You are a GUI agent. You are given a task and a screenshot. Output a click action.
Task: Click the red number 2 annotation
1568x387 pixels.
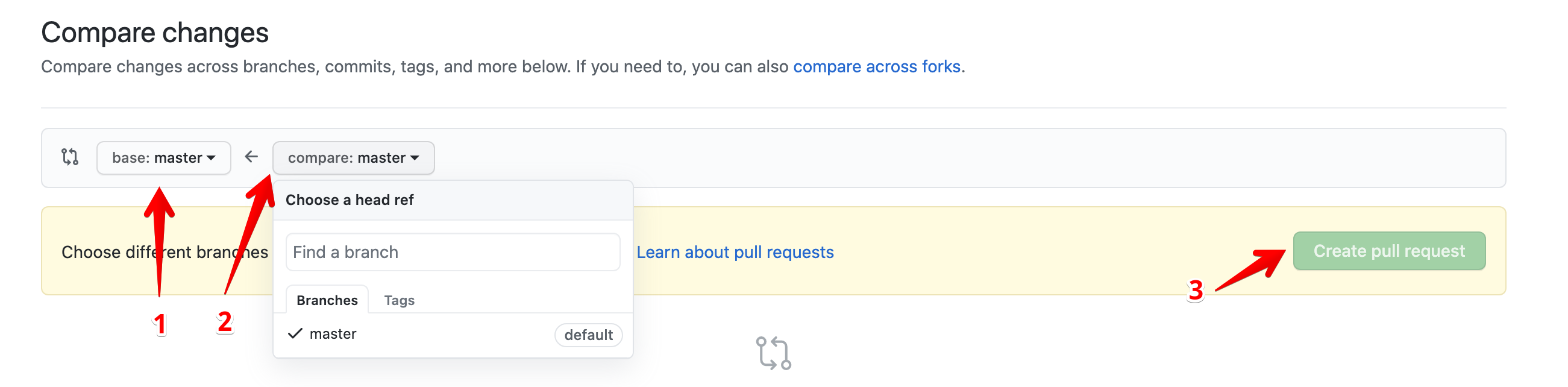click(225, 322)
